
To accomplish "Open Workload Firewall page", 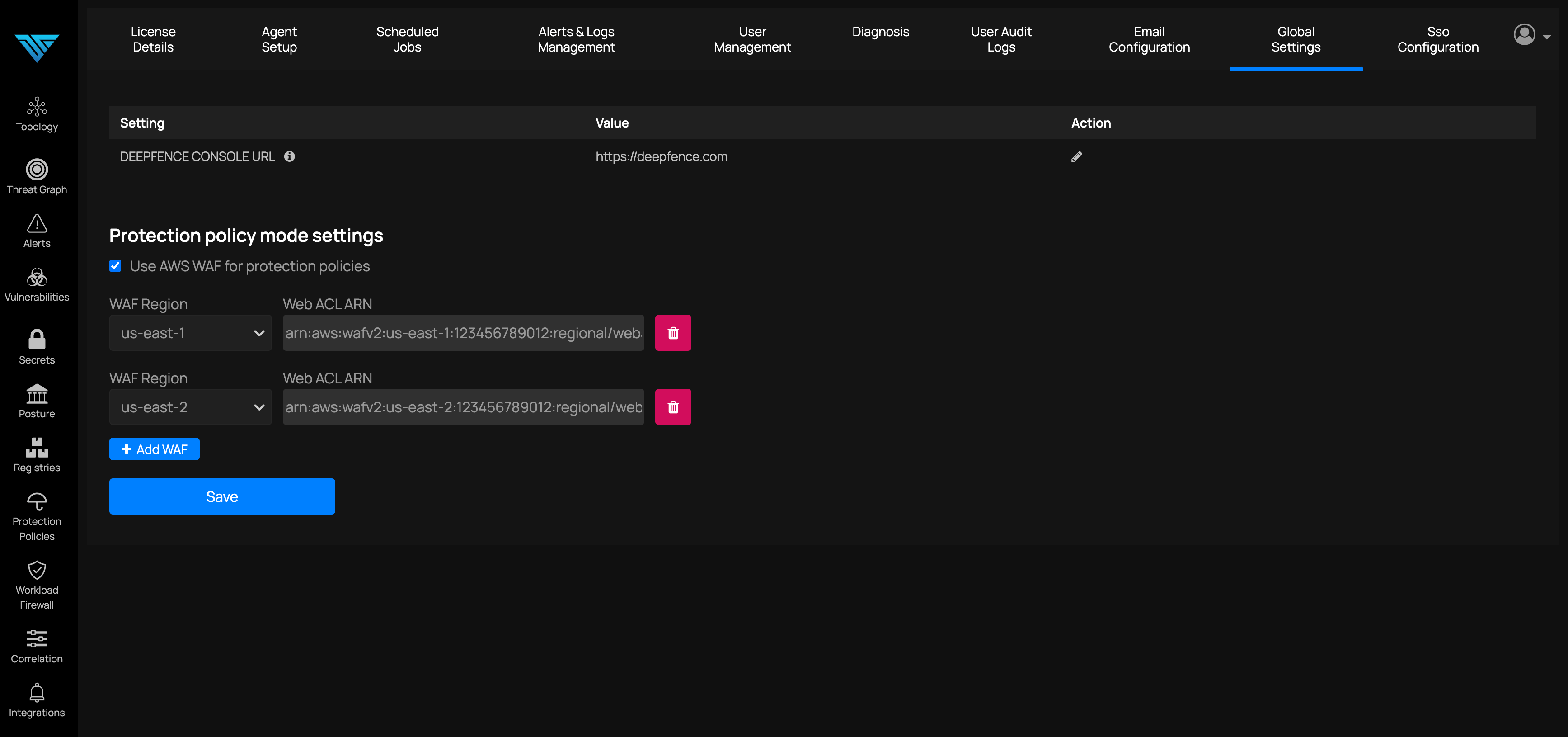I will tap(37, 586).
